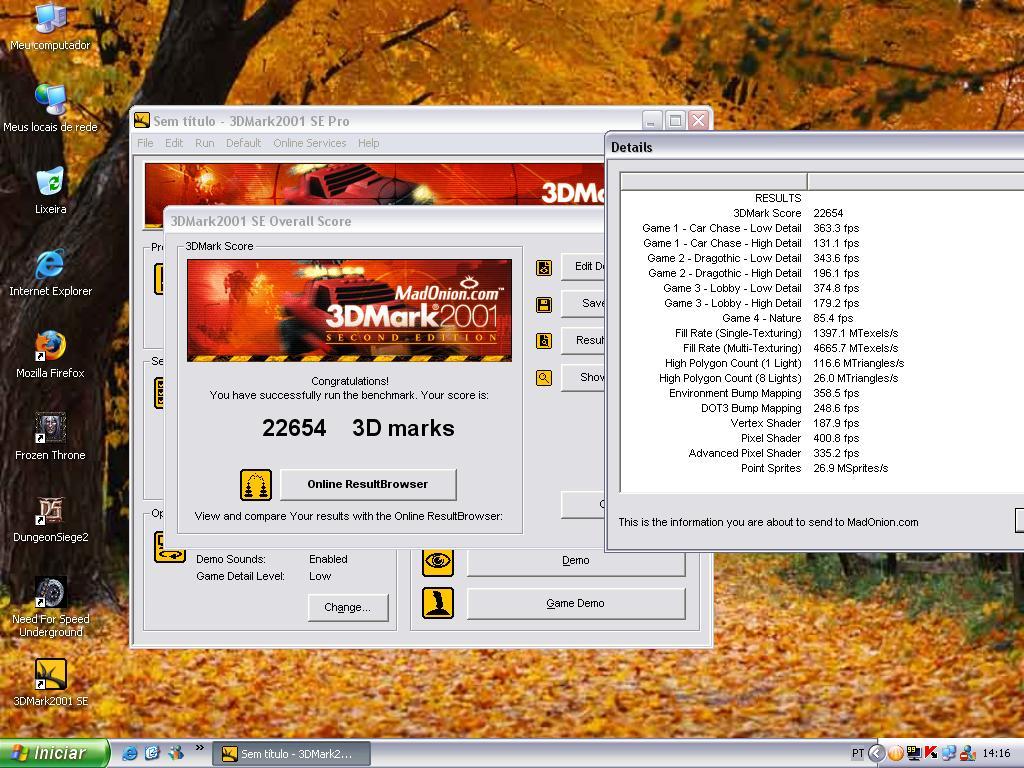Viewport: 1024px width, 768px height.
Task: Select the Vertex Shader row
Action: click(822, 423)
